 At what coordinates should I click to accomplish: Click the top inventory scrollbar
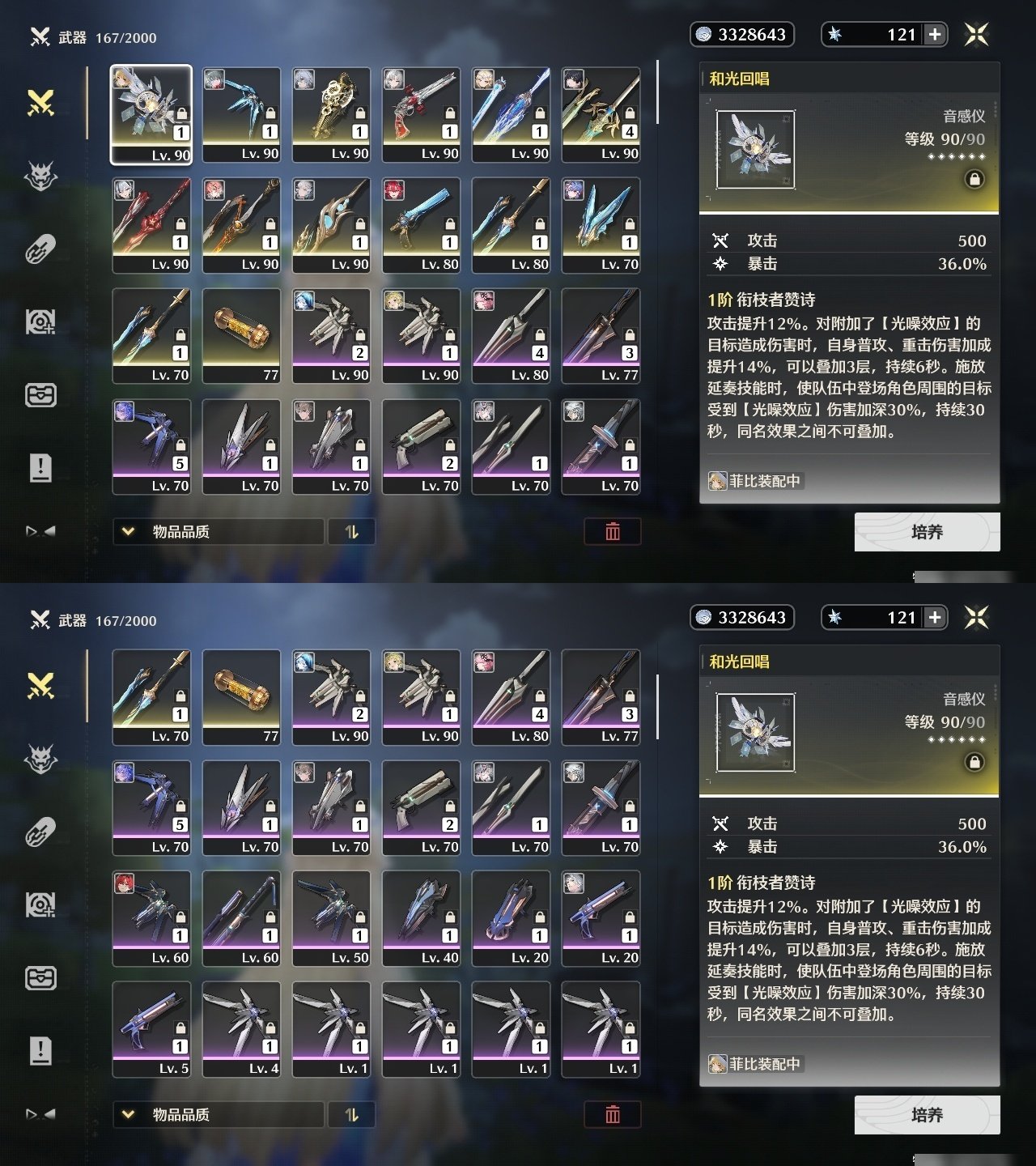pyautogui.click(x=657, y=91)
